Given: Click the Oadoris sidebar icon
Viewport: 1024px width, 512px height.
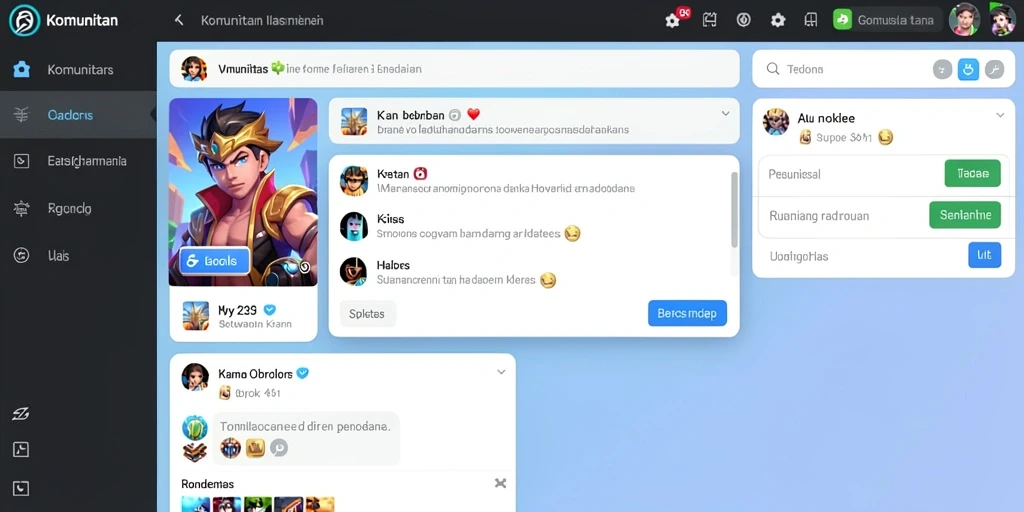Looking at the screenshot, I should pos(22,115).
